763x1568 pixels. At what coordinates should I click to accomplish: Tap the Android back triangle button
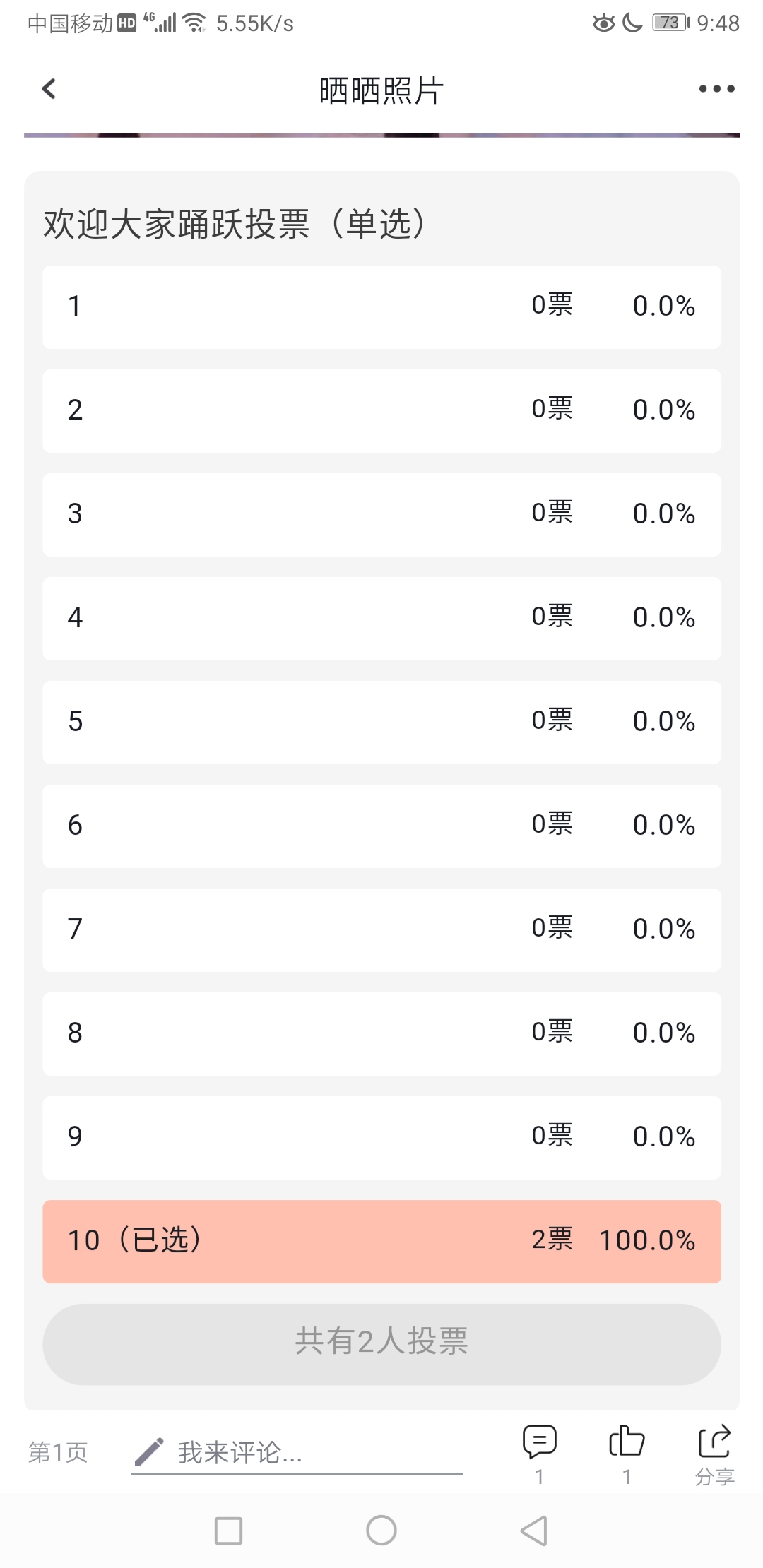[534, 1531]
